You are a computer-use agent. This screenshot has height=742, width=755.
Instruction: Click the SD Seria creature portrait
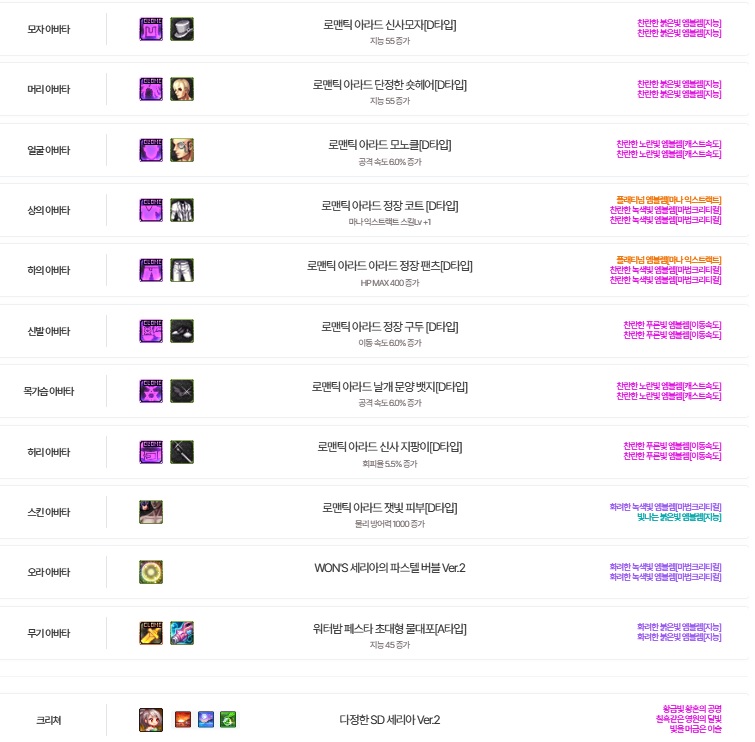(x=151, y=720)
